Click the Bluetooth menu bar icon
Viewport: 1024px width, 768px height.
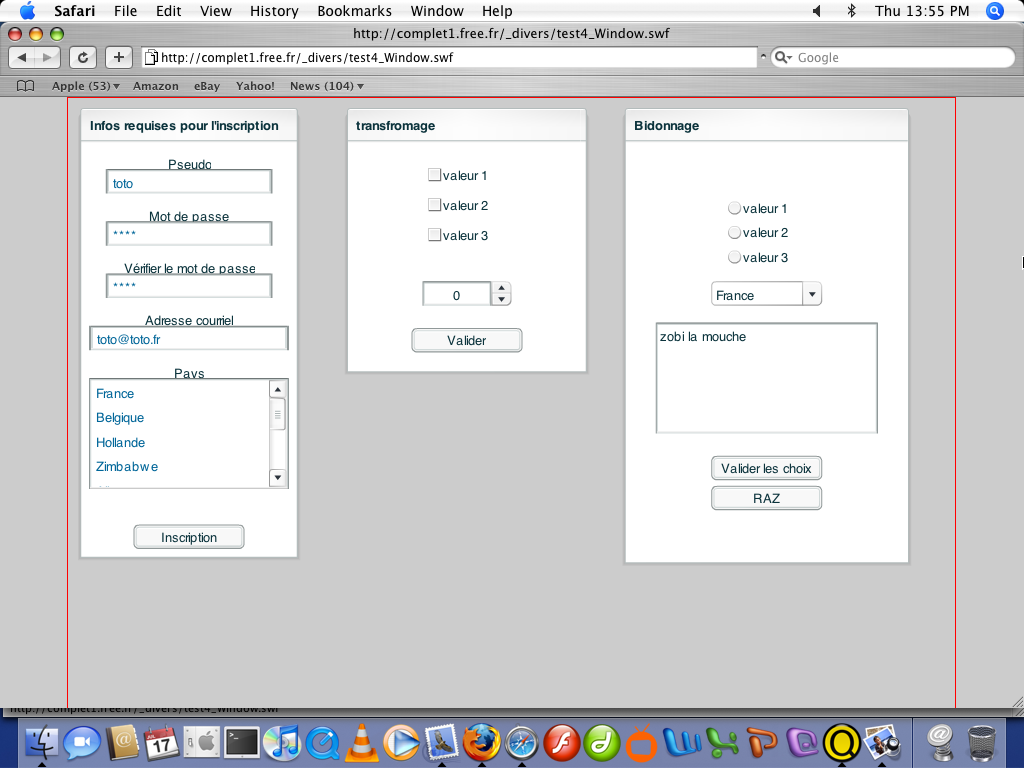click(851, 11)
